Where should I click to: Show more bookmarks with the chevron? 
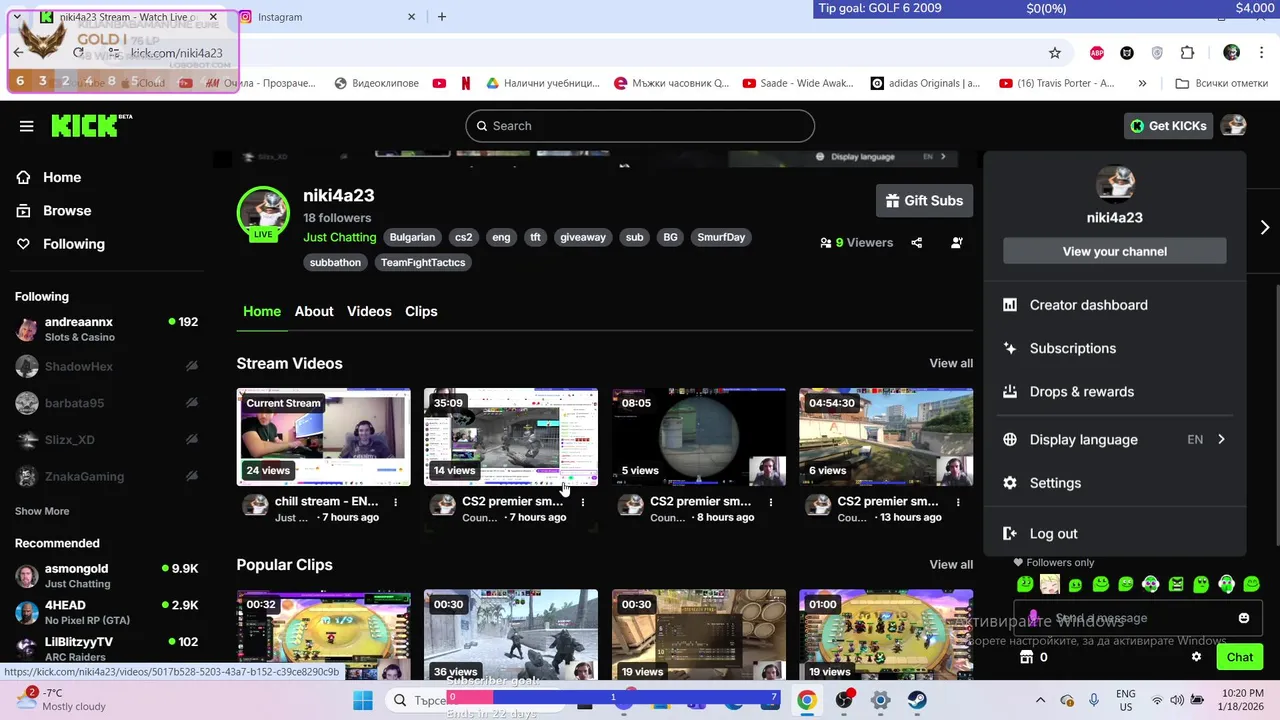coord(1142,83)
